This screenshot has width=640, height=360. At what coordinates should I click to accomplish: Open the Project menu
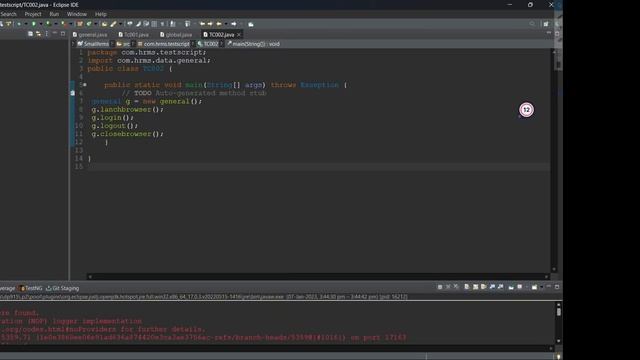(33, 14)
